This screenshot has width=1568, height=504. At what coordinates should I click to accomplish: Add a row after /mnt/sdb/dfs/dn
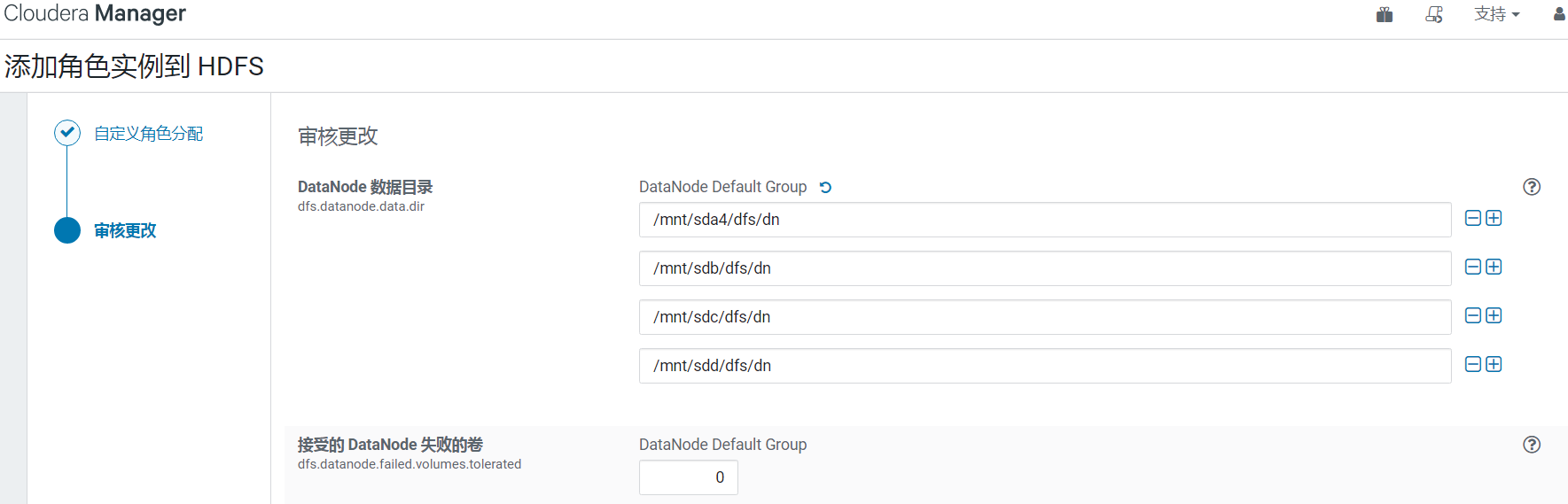[1494, 267]
